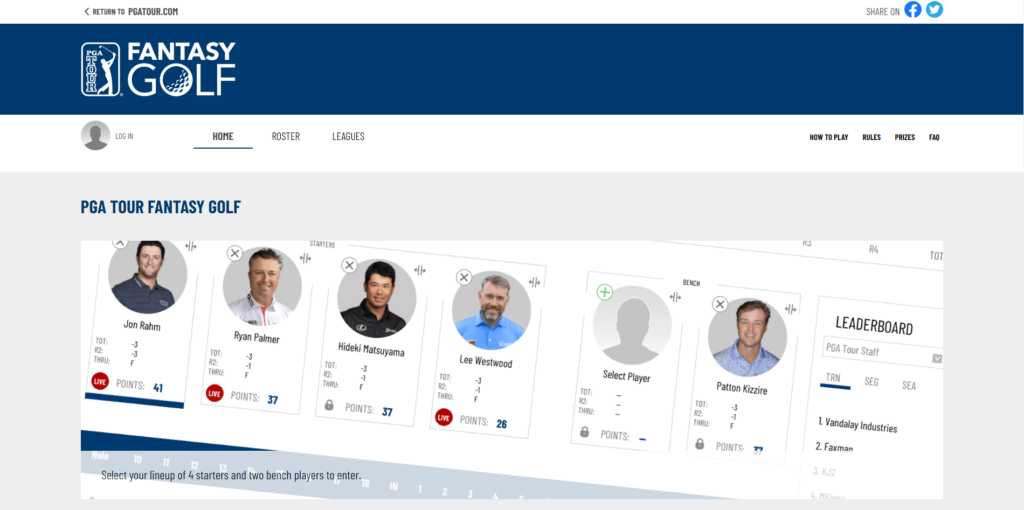This screenshot has height=510, width=1024.
Task: Click the PGA Tour Fantasy Golf heading
Action: [161, 208]
